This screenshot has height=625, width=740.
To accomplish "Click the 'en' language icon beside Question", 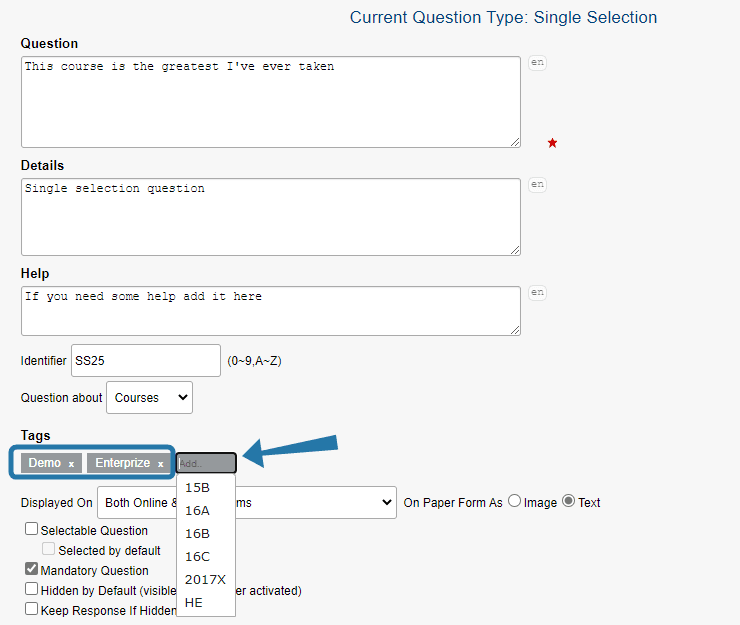I will (x=537, y=62).
